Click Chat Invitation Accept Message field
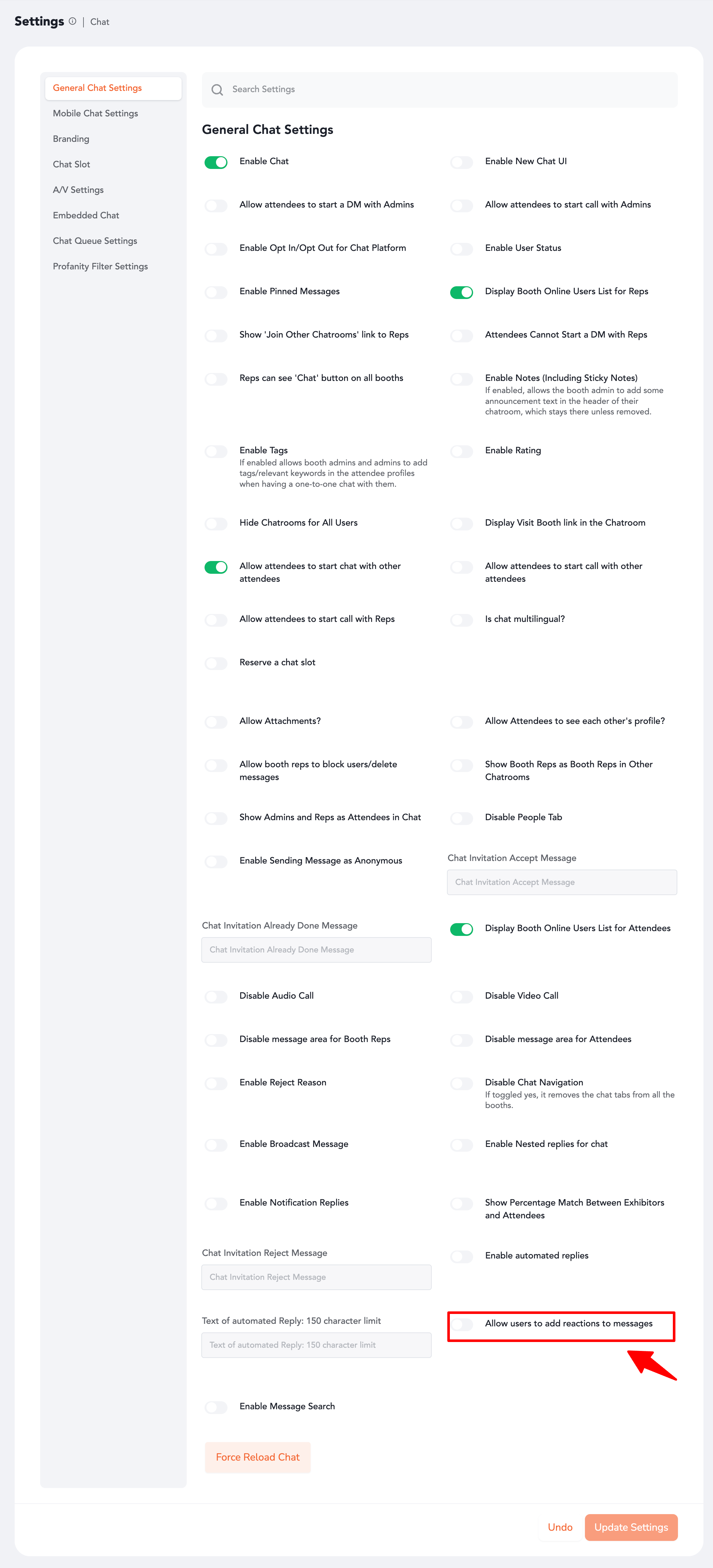 tap(562, 882)
